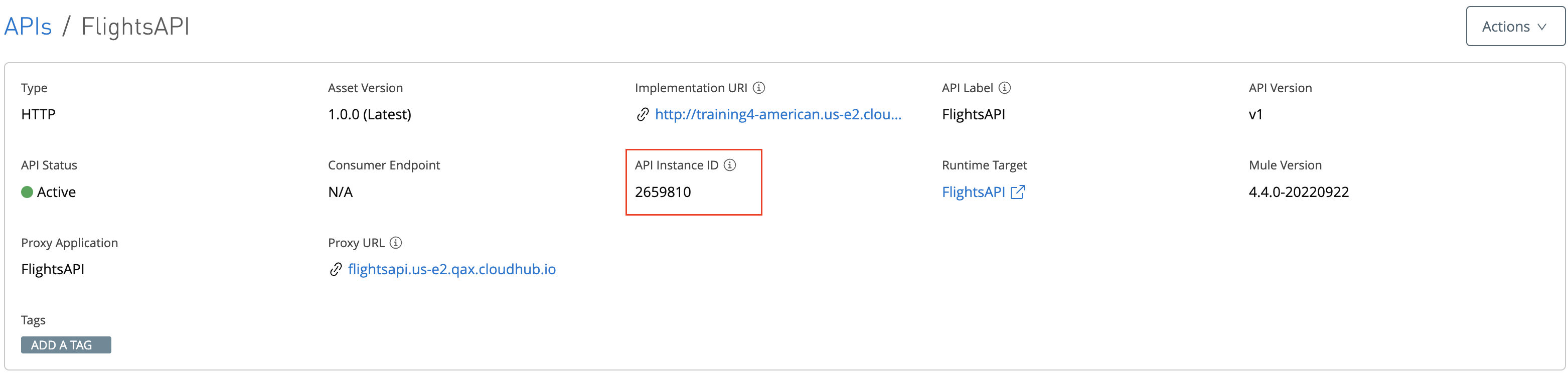Click the Mule Version 4.4.0-20220922 value
Viewport: 1568px width, 374px height.
tap(1300, 192)
